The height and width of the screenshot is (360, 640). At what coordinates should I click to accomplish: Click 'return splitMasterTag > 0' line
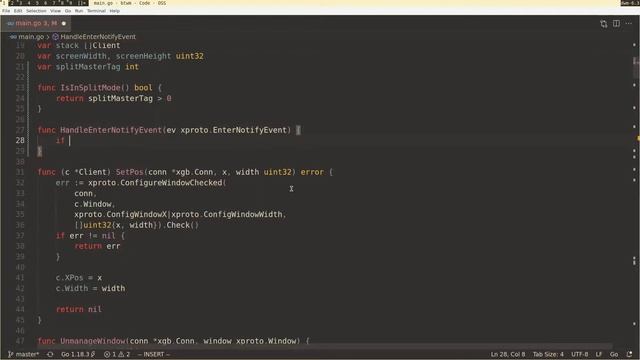pyautogui.click(x=113, y=98)
